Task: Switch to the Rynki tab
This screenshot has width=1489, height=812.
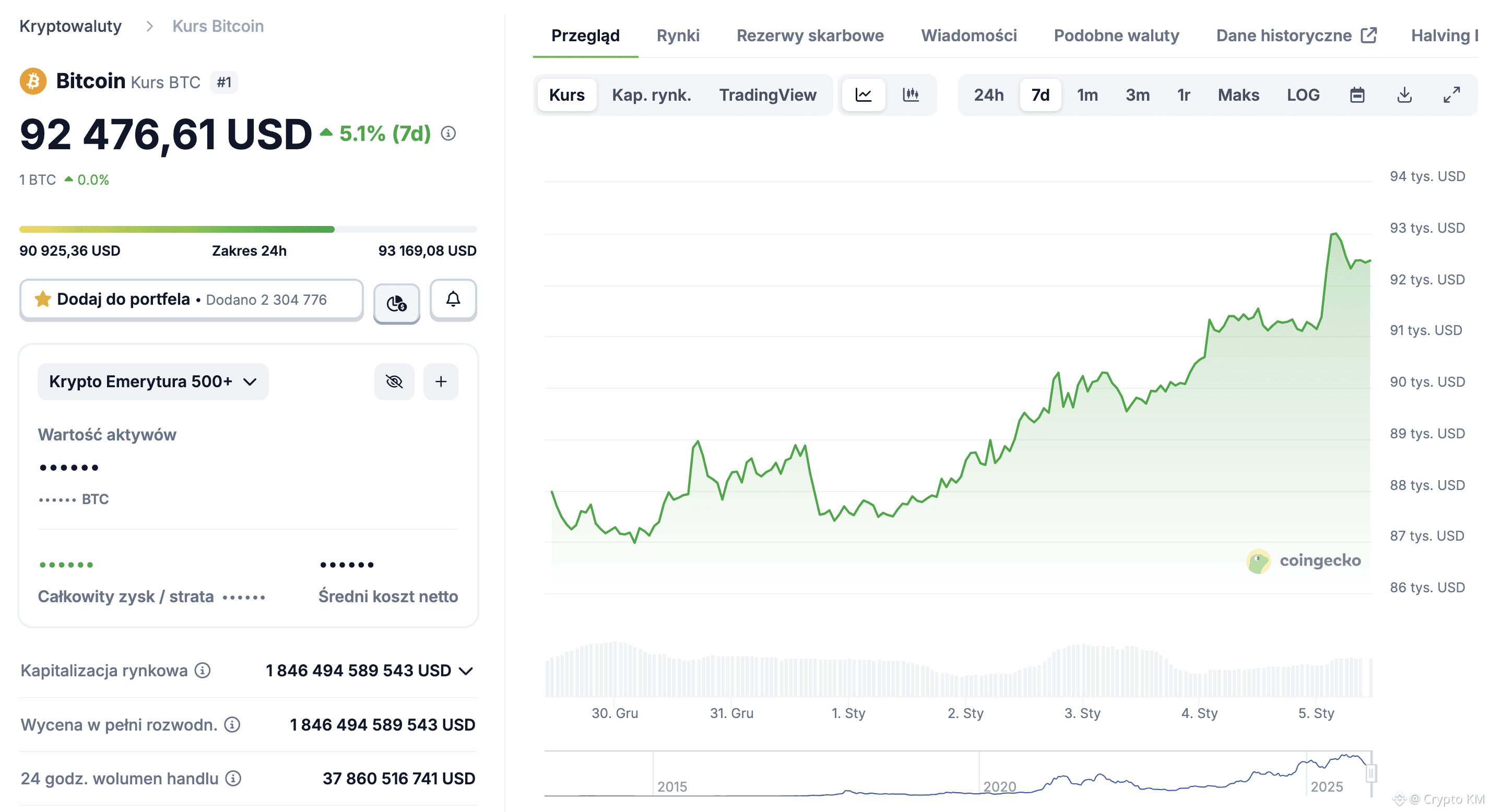Action: [x=678, y=36]
